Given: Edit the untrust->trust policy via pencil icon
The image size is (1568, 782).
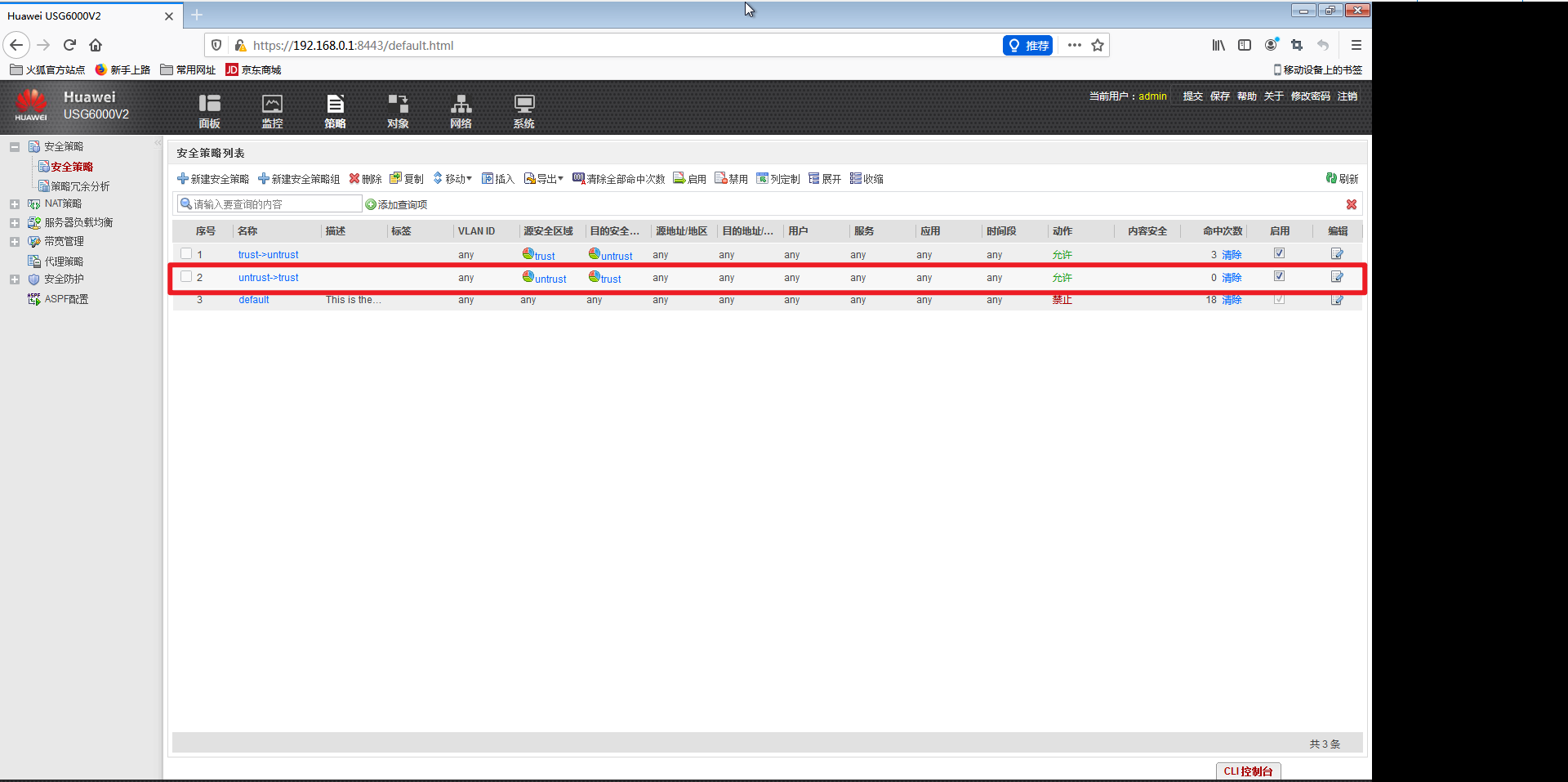Looking at the screenshot, I should point(1337,277).
